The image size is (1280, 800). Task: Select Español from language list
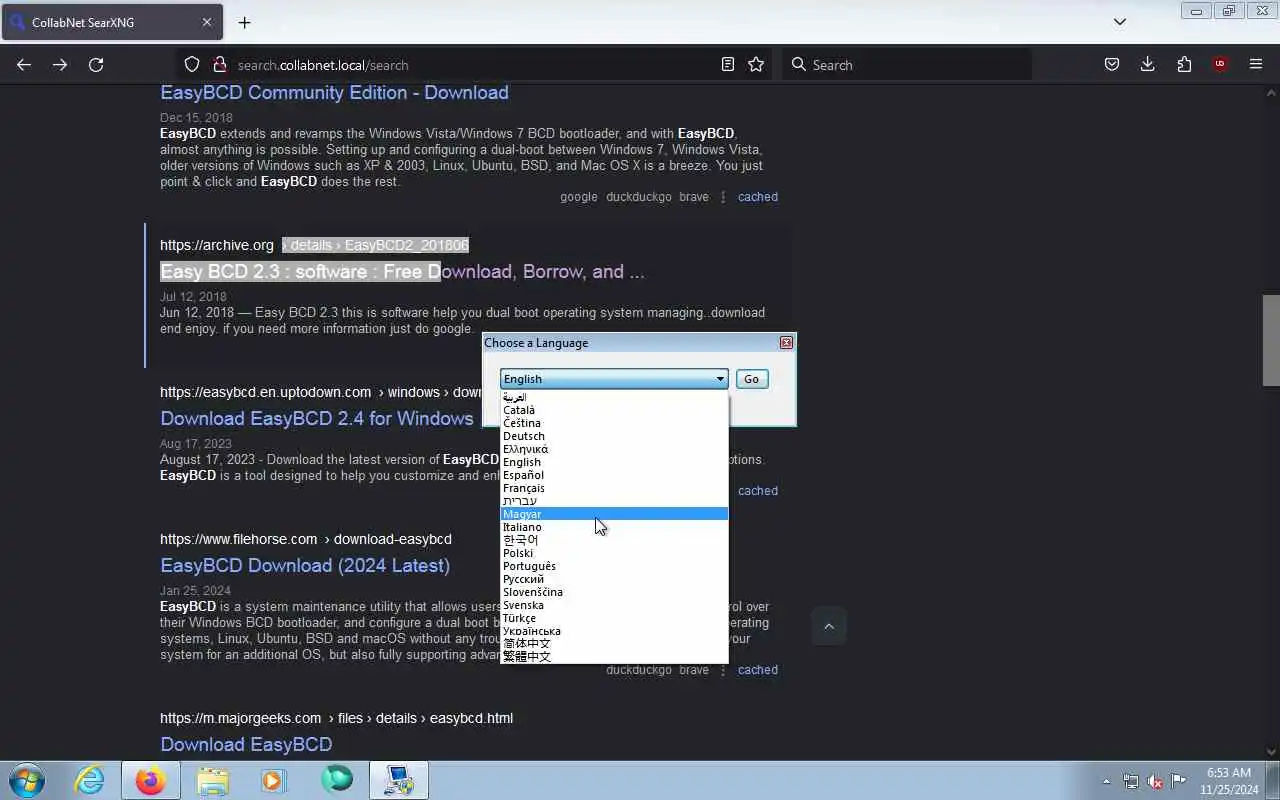point(614,475)
